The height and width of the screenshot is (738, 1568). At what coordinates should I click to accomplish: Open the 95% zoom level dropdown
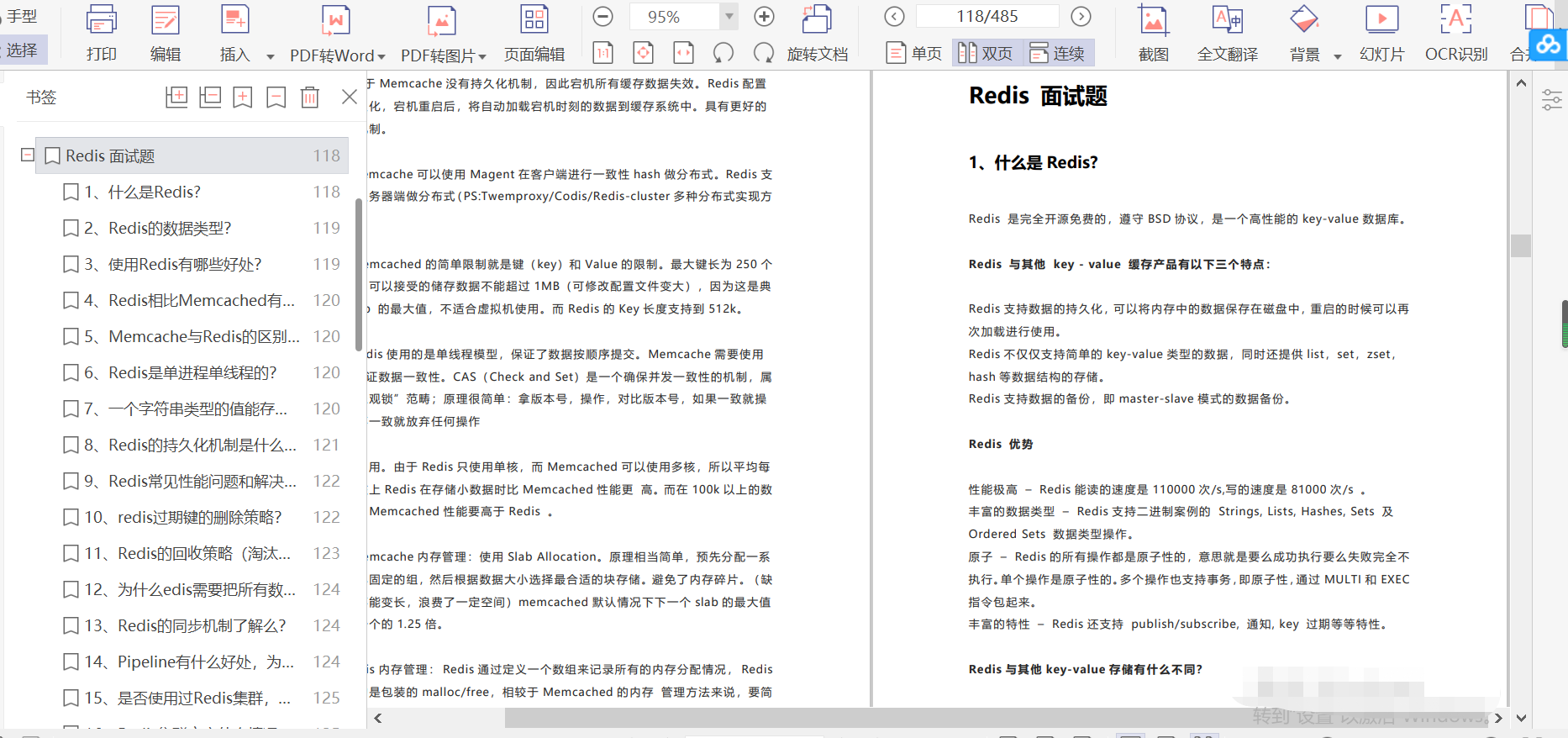point(729,16)
